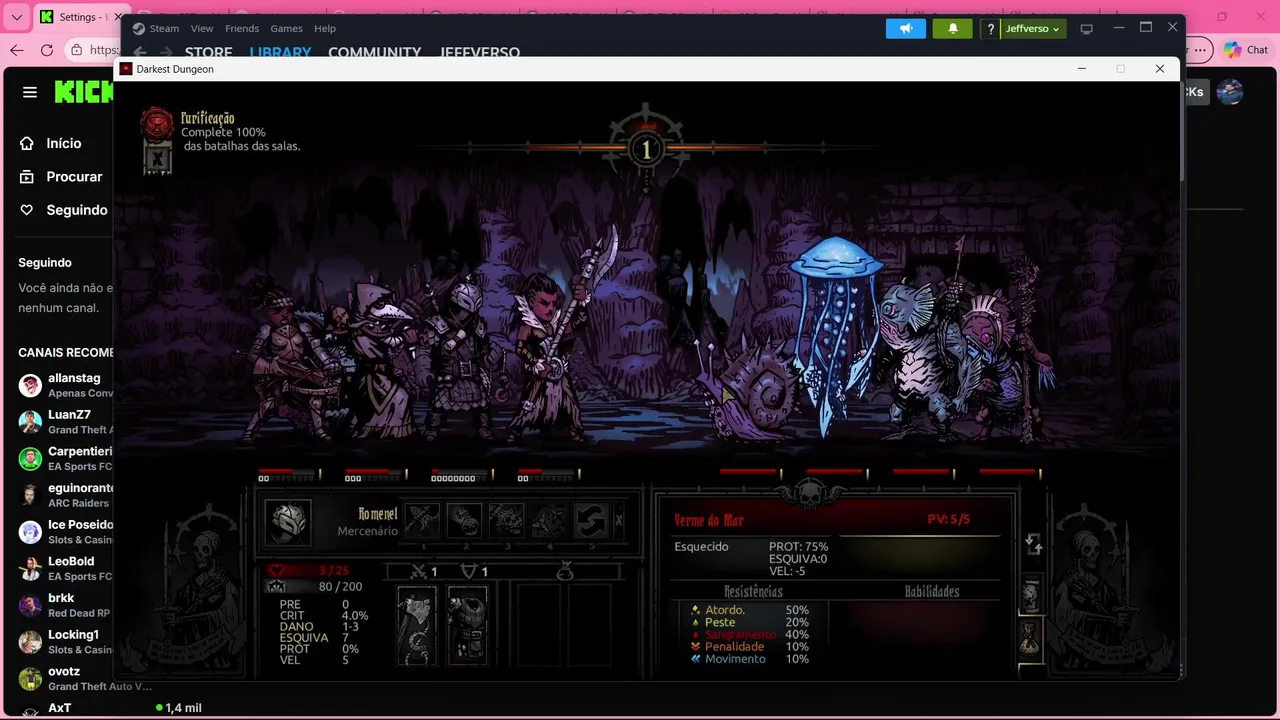1280x720 pixels.
Task: Expand the browser tab list chevron
Action: pyautogui.click(x=16, y=17)
